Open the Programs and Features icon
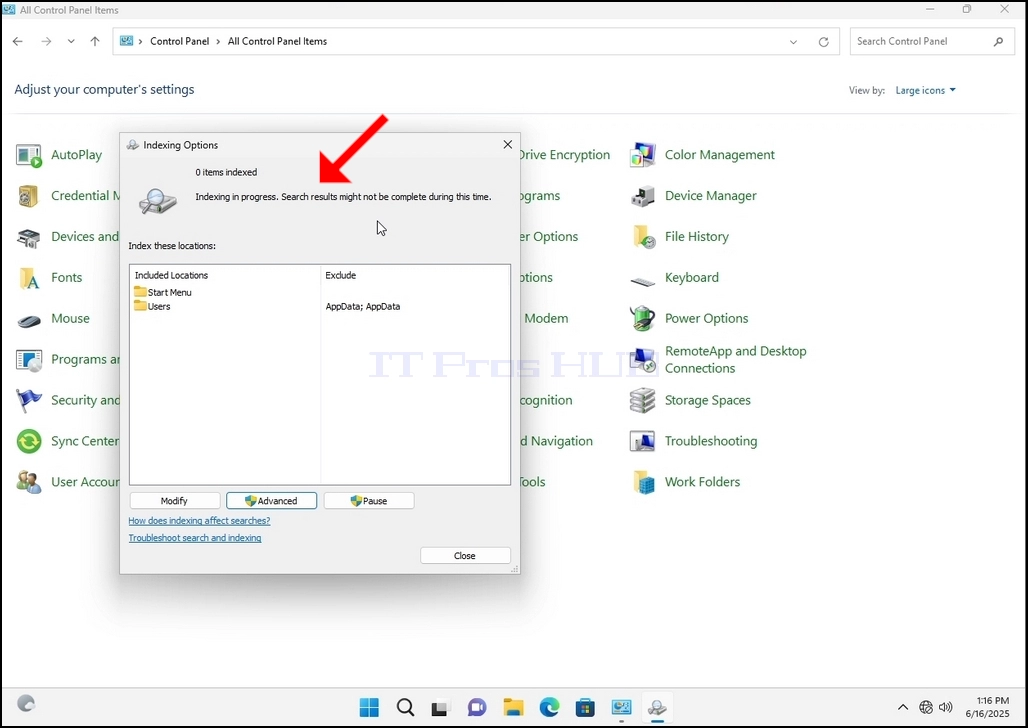The image size is (1028, 728). 29,359
